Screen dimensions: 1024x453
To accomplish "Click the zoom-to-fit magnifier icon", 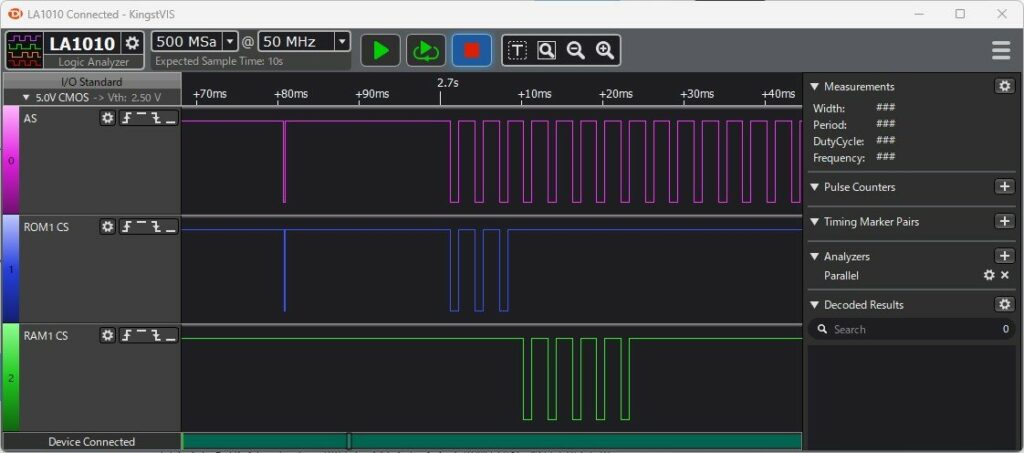I will [x=546, y=50].
